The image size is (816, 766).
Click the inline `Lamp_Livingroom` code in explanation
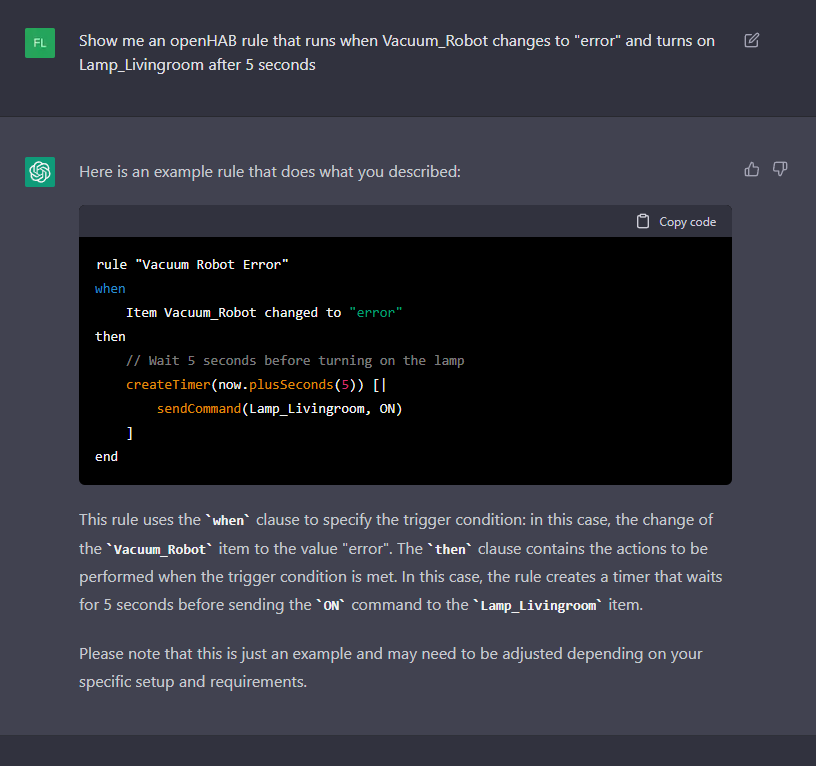coord(541,605)
